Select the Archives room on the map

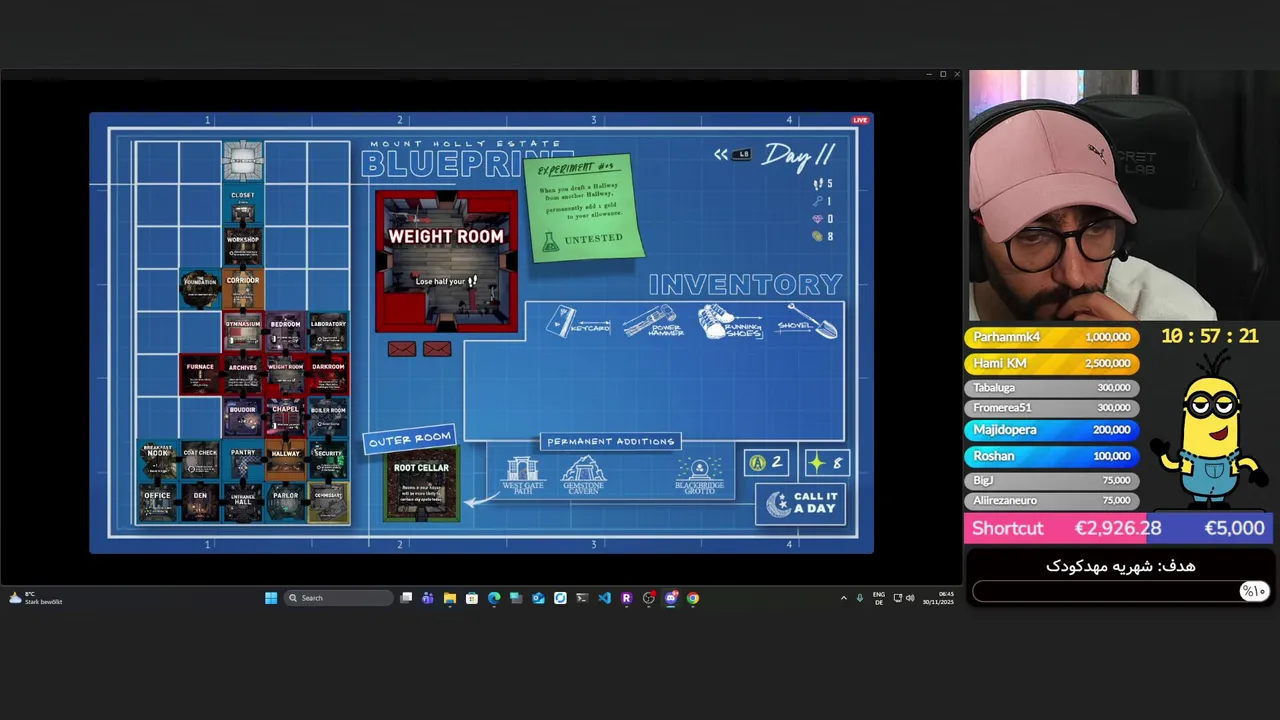point(243,376)
